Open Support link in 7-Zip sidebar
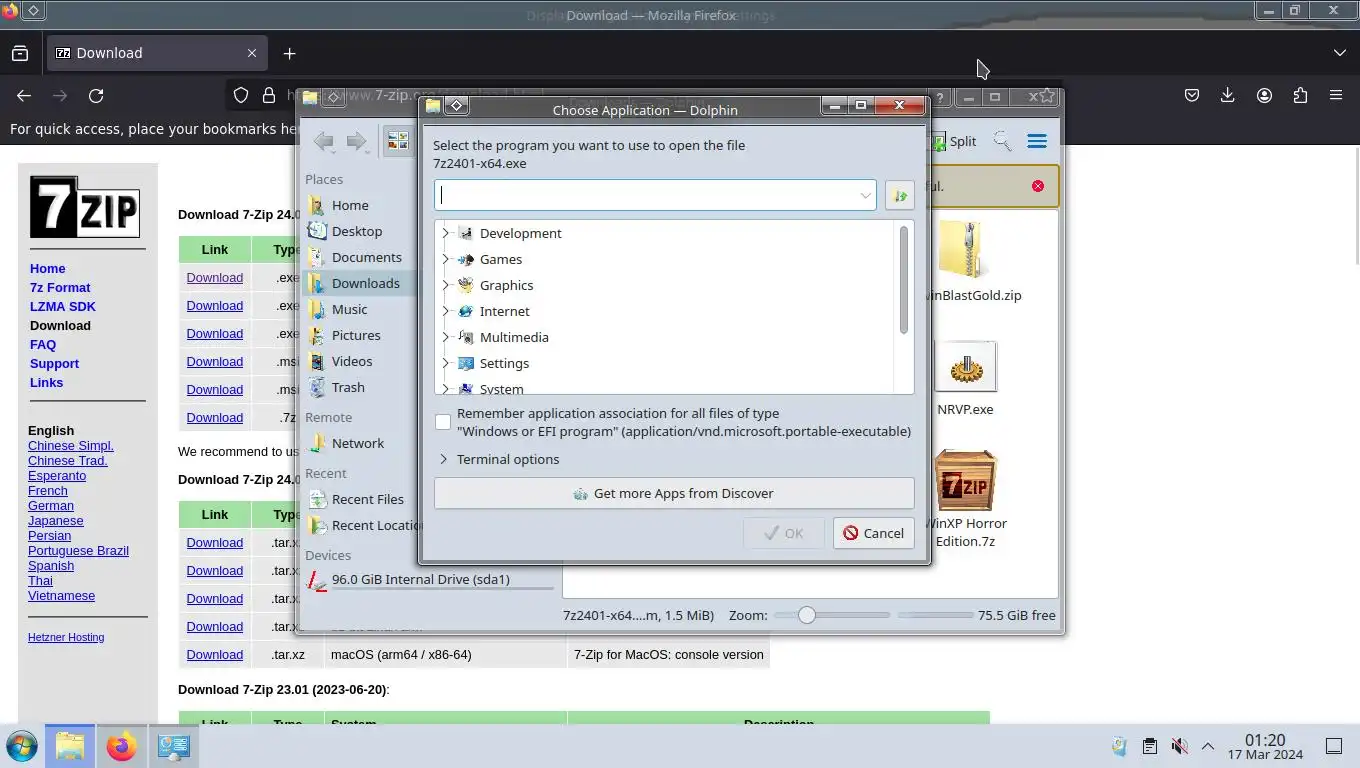Image resolution: width=1360 pixels, height=768 pixels. pos(54,363)
